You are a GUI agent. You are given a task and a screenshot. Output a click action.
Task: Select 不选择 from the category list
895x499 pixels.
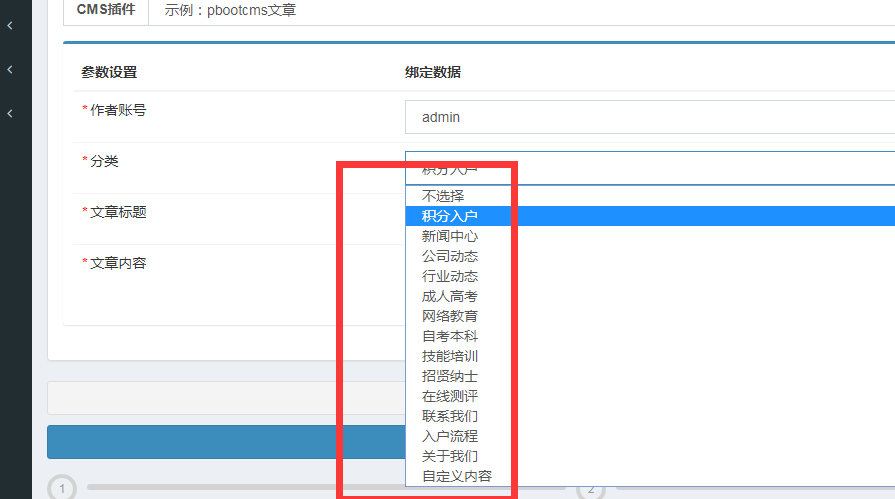pos(443,196)
